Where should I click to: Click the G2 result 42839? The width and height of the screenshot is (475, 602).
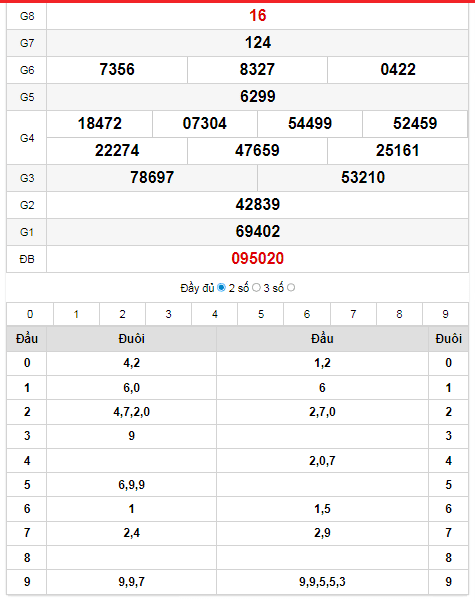click(x=258, y=205)
